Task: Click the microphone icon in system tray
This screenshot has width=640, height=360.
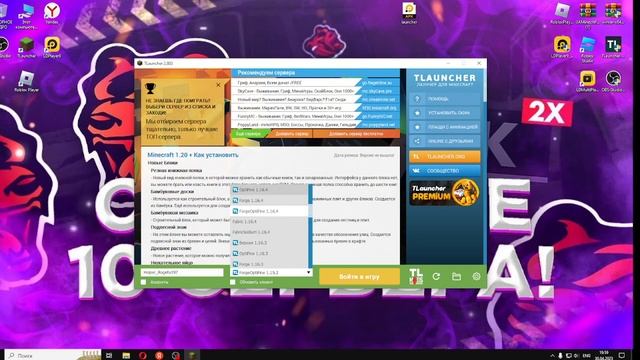Action: click(560, 356)
